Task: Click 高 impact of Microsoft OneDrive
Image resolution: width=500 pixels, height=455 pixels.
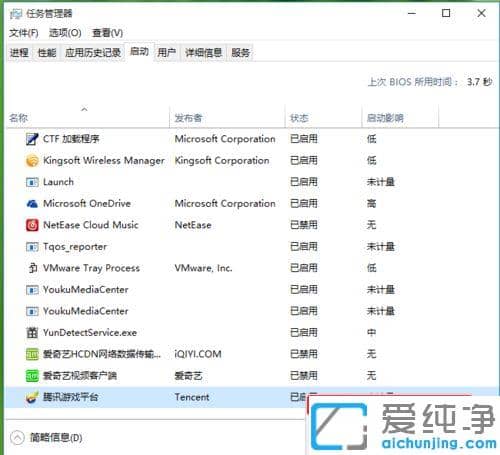Action: 371,203
